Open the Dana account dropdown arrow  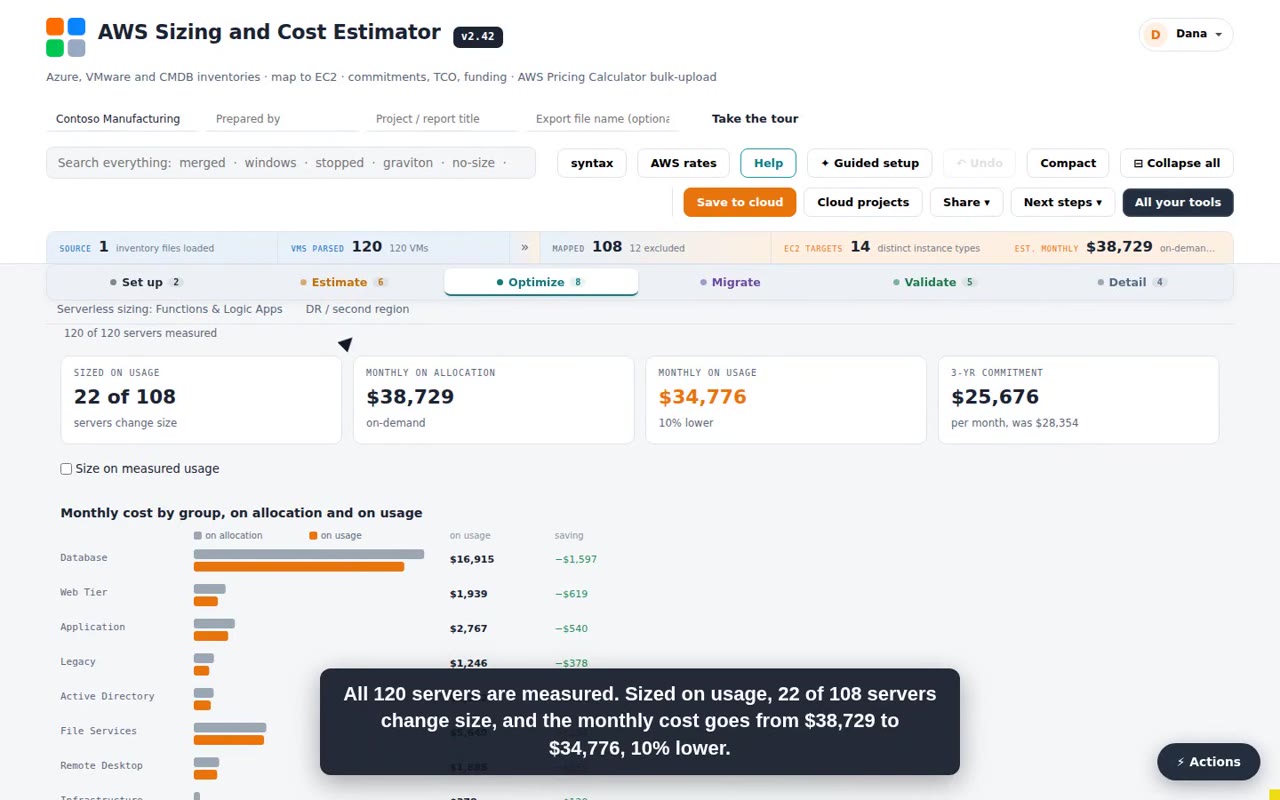click(x=1218, y=35)
